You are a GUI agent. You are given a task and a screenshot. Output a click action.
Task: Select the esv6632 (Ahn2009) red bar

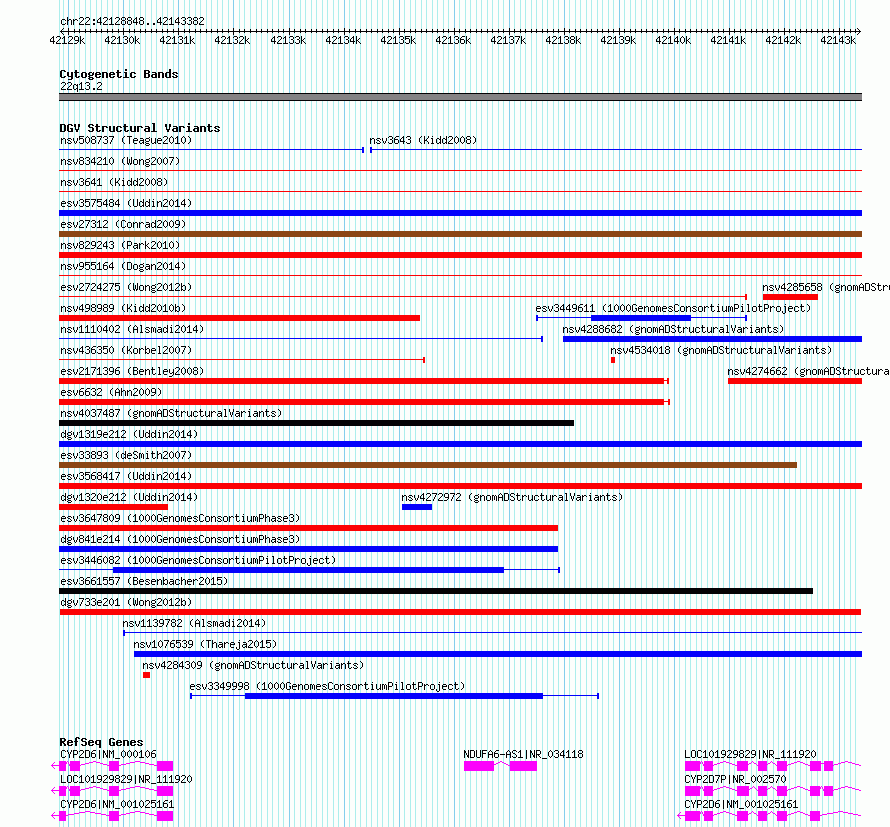362,402
